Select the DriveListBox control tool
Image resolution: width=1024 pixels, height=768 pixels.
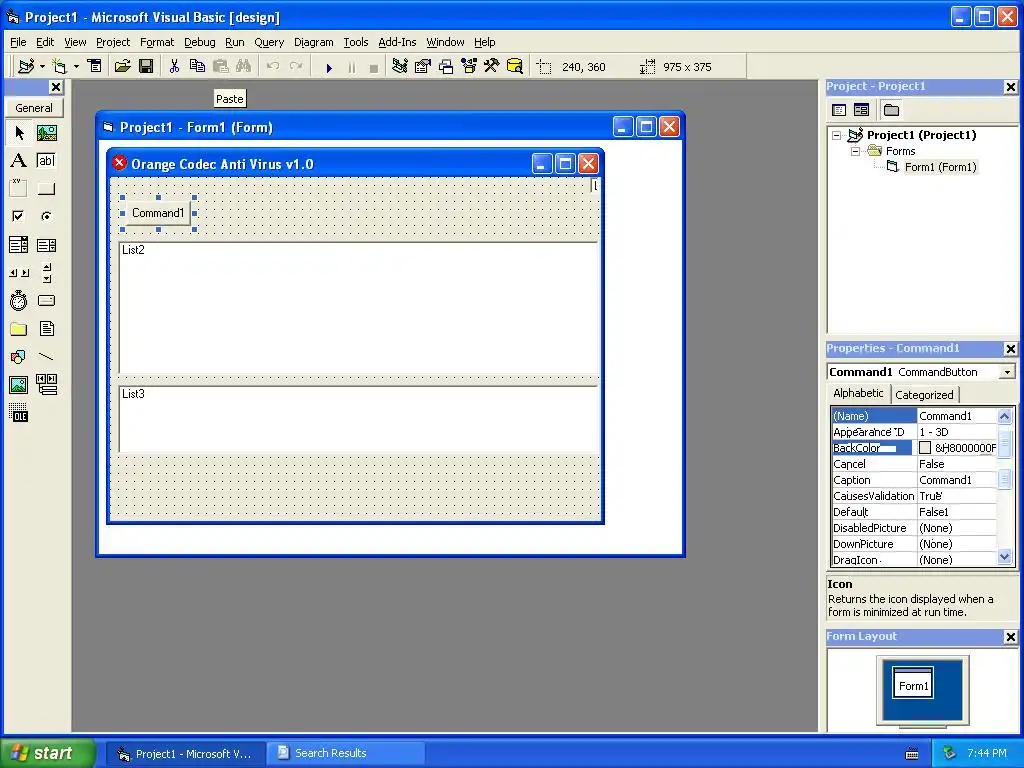click(x=46, y=300)
